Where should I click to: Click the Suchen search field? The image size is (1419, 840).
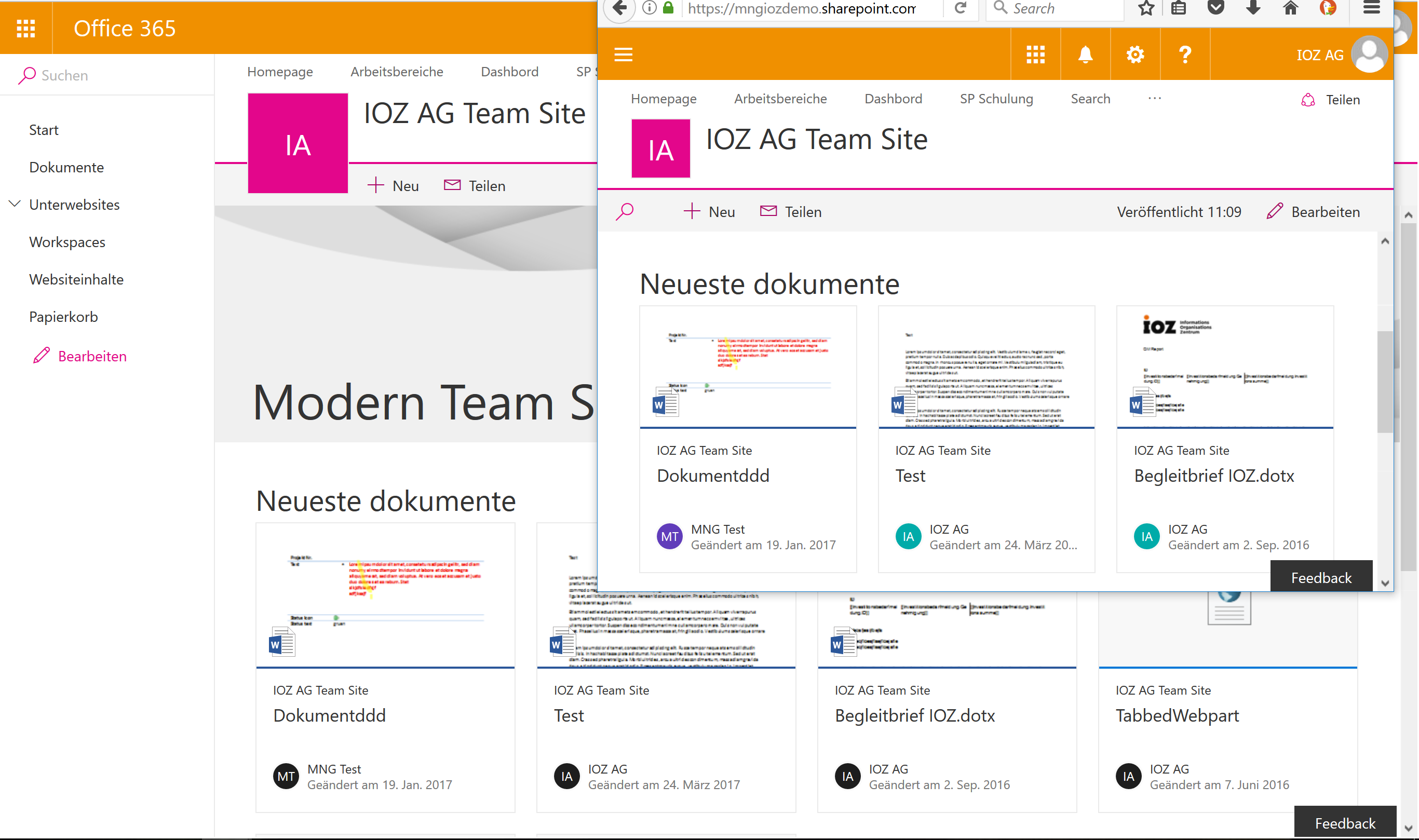(x=107, y=75)
